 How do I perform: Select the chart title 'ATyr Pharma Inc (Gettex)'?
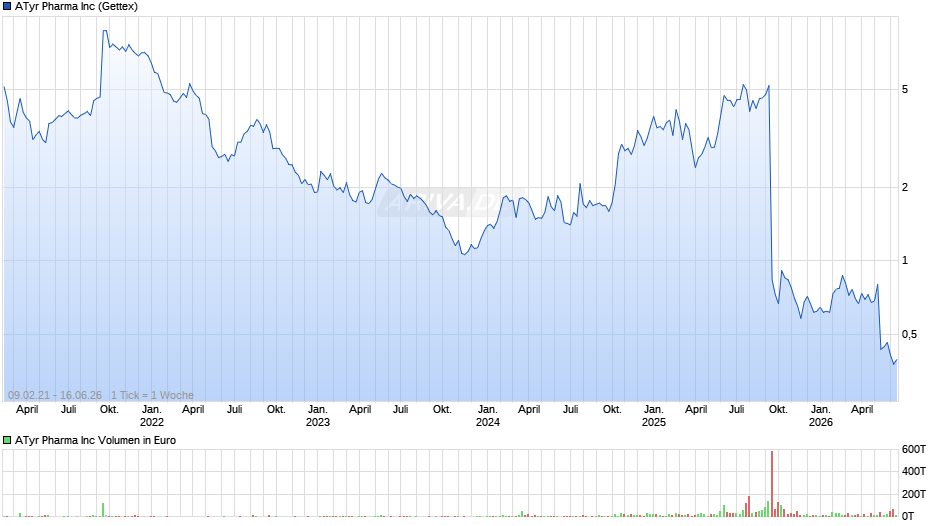tap(76, 7)
